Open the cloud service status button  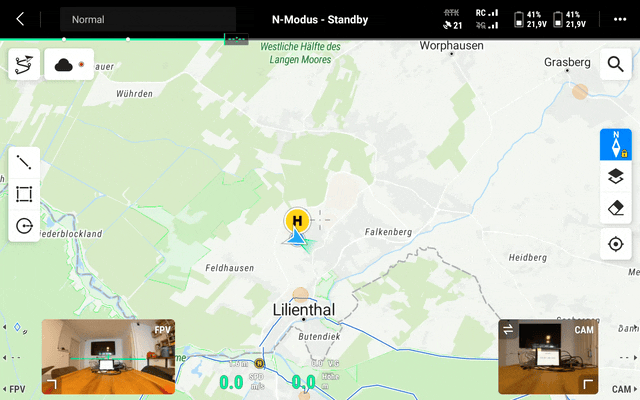(x=69, y=64)
